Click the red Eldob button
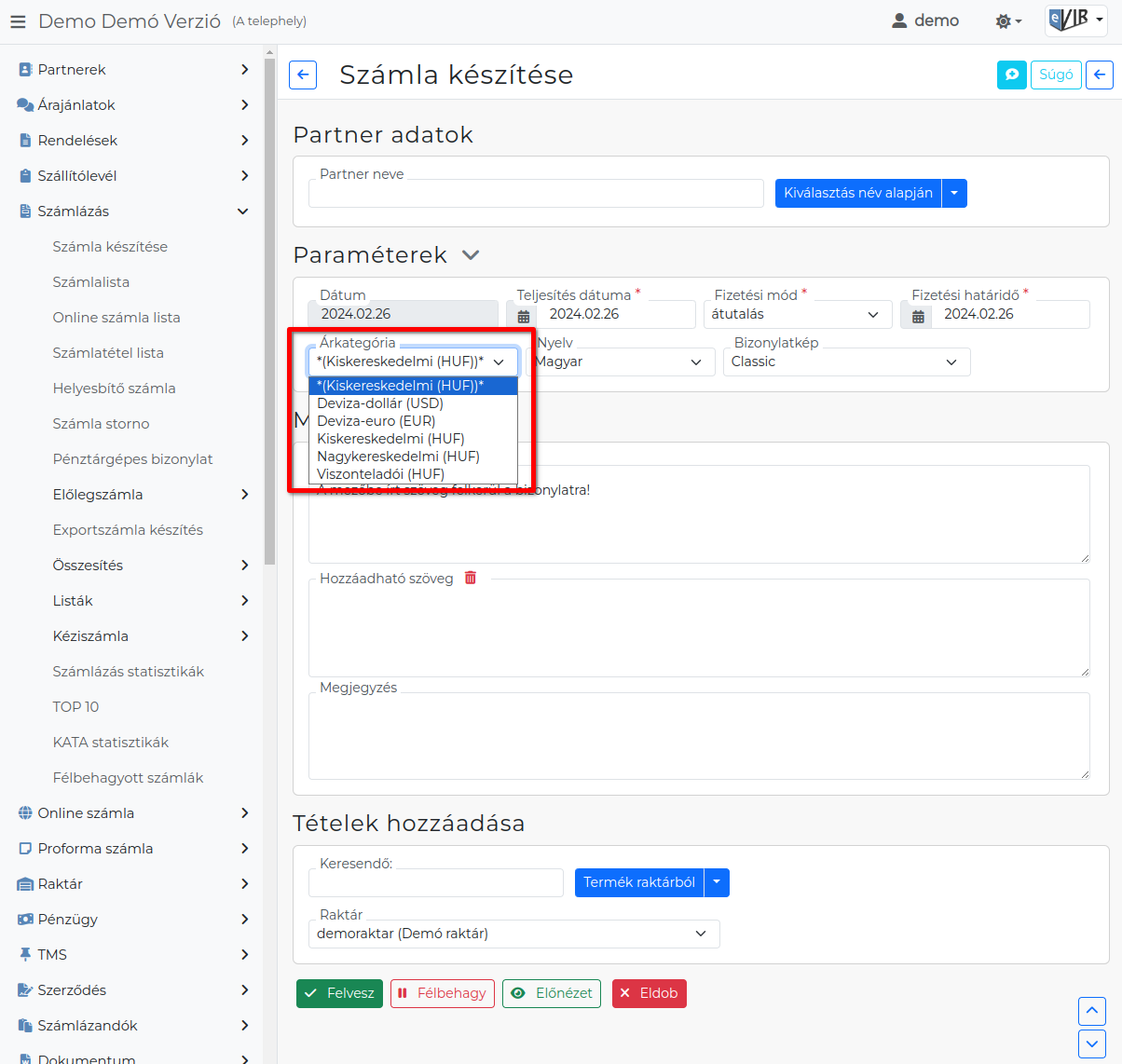The height and width of the screenshot is (1064, 1122). tap(649, 993)
